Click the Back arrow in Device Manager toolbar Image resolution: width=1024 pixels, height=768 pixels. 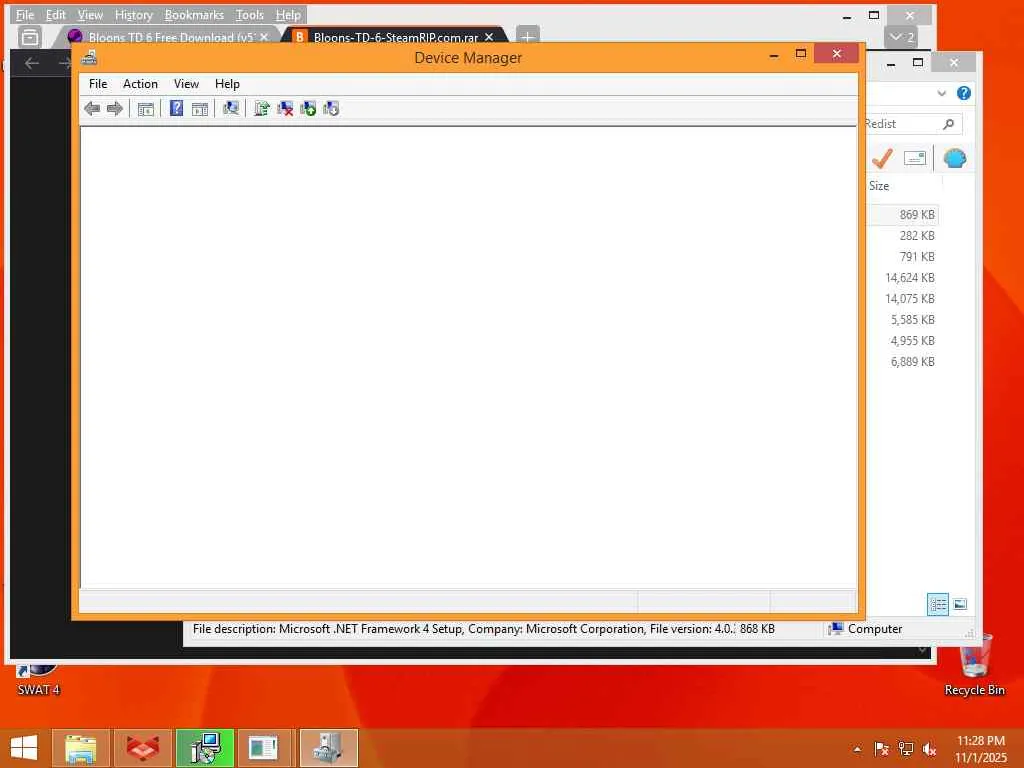(x=92, y=108)
